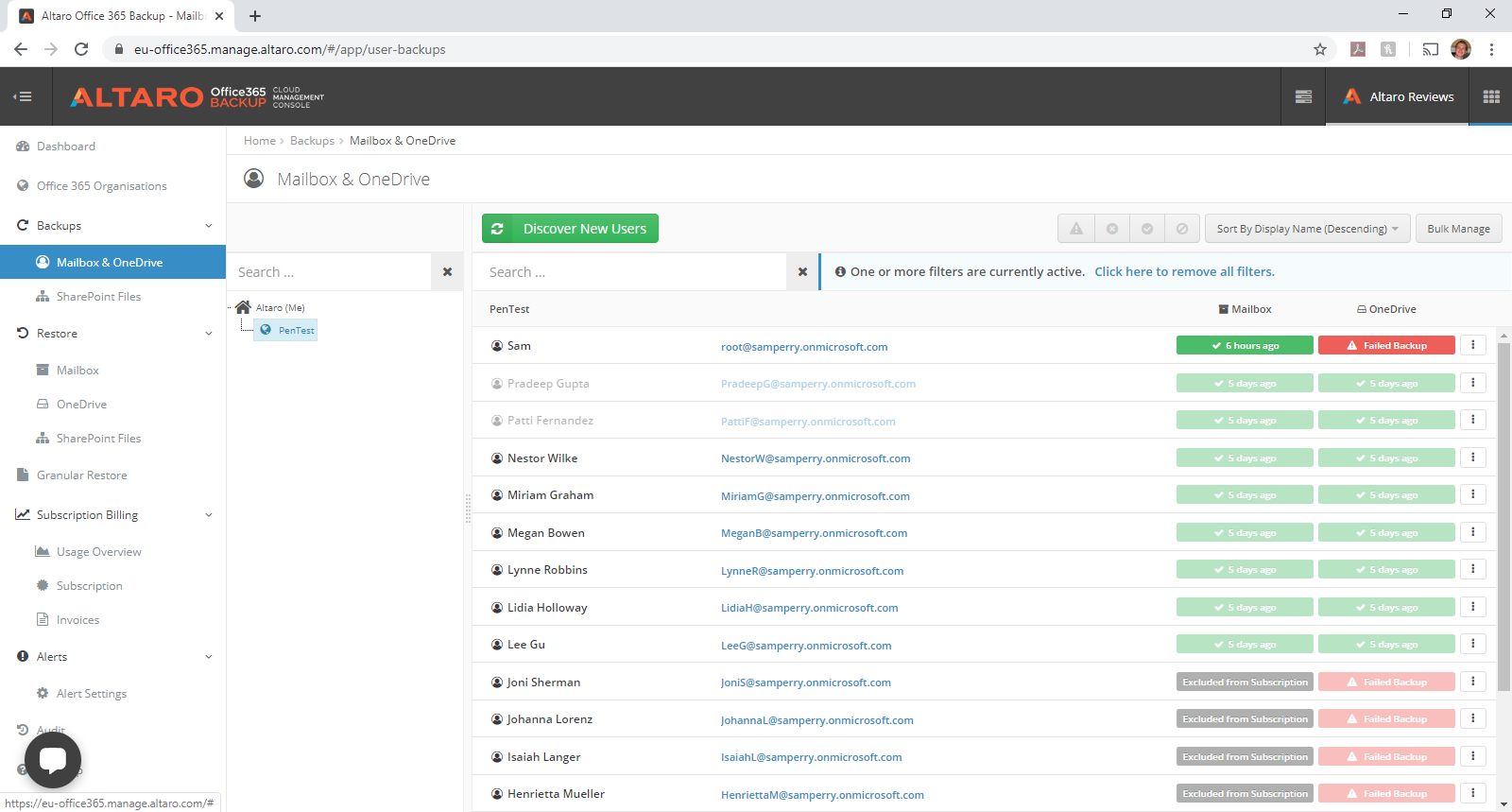Image resolution: width=1512 pixels, height=812 pixels.
Task: Click Sam's 6 hours ago mailbox status
Action: point(1245,345)
